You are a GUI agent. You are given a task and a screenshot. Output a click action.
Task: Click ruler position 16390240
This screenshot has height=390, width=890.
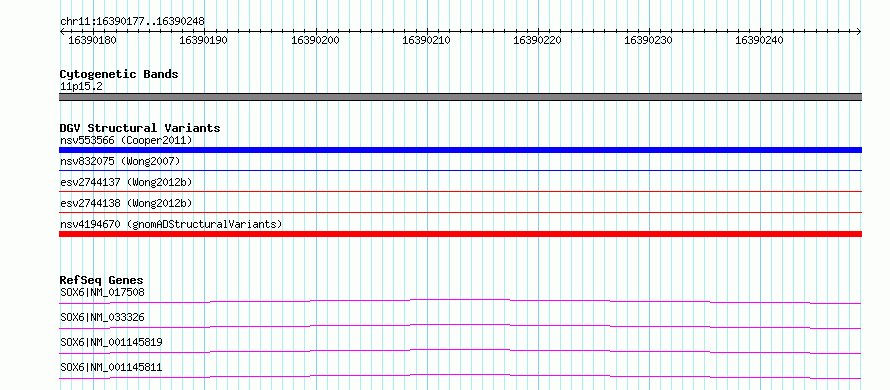click(x=759, y=40)
